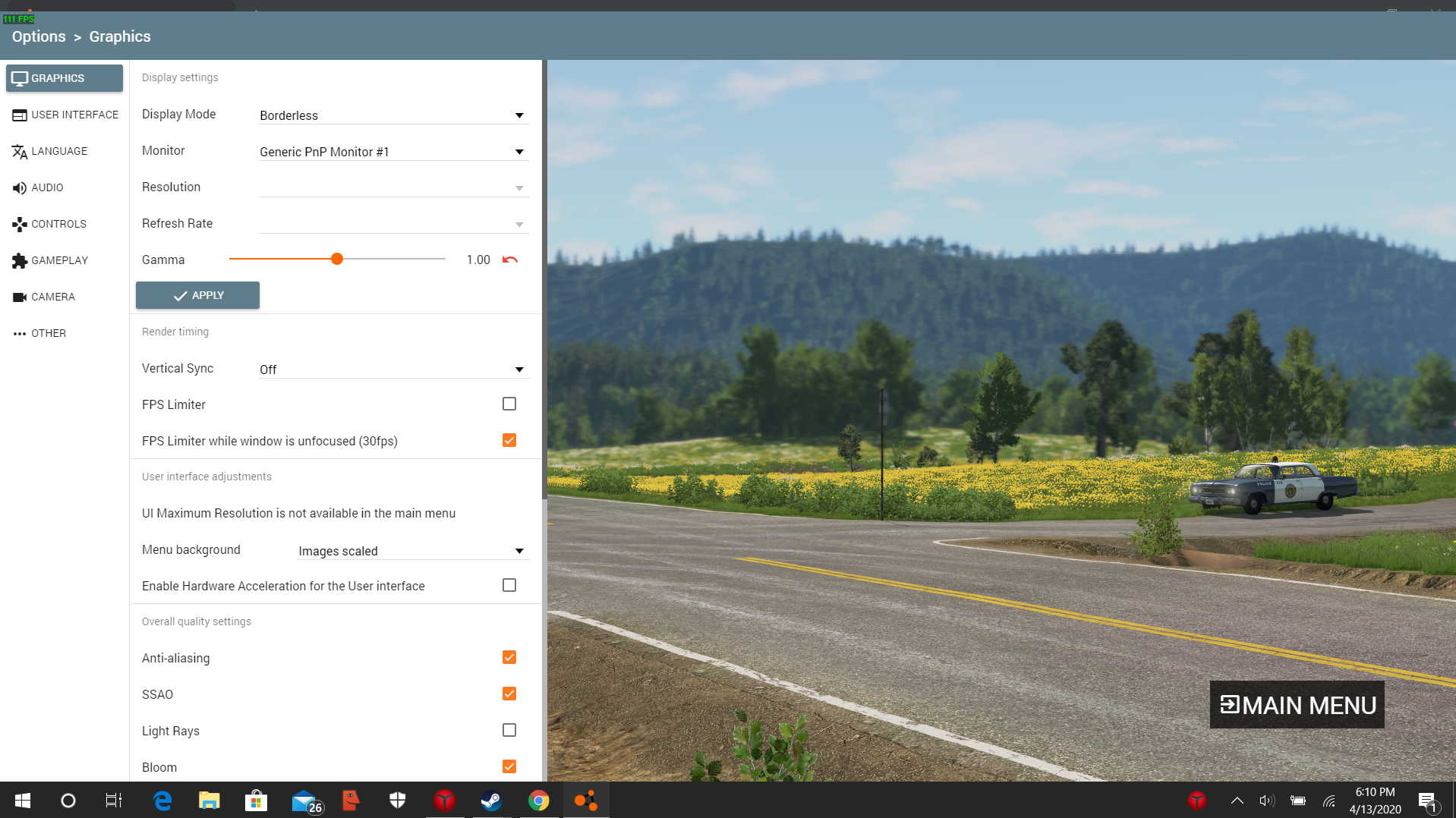
Task: Click the 111 FPS counter overlay
Action: [18, 19]
